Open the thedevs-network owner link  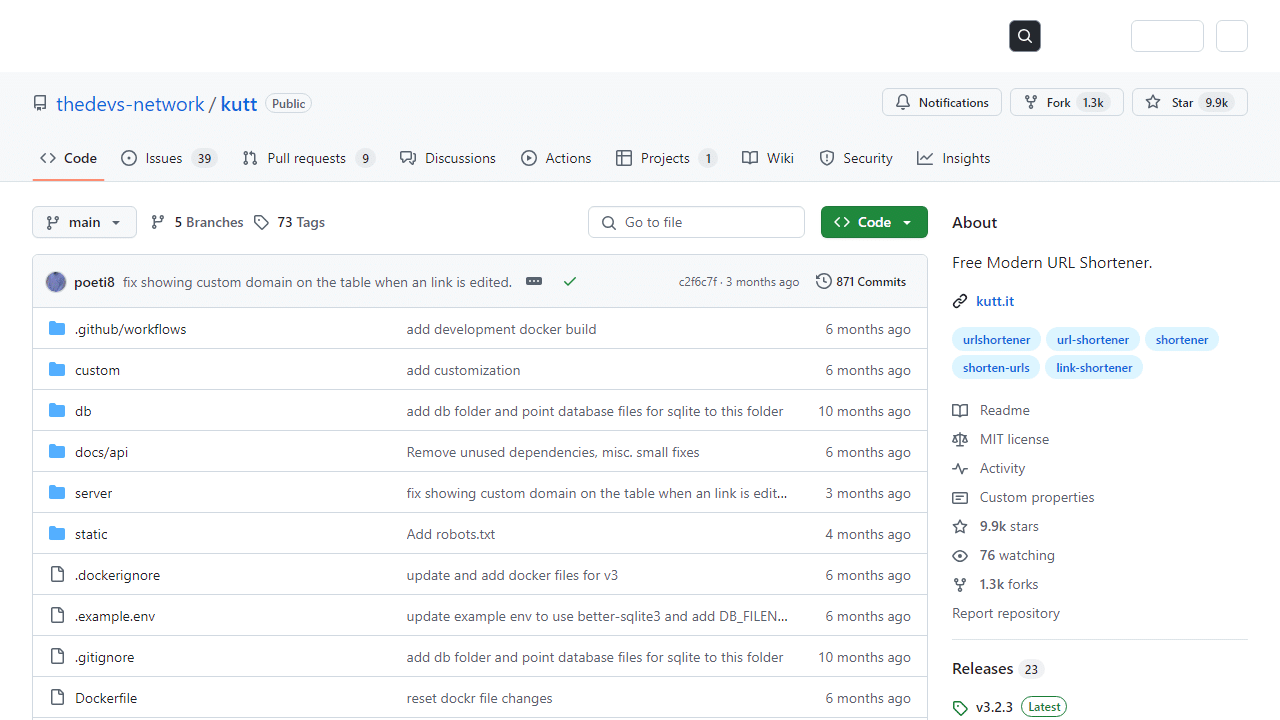(130, 104)
